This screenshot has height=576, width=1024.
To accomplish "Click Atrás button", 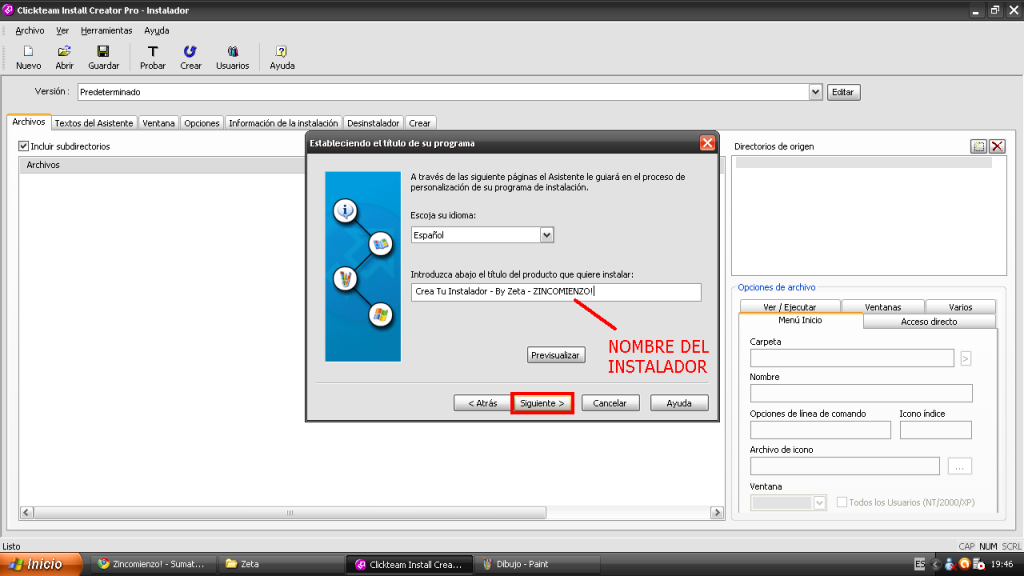I will [x=483, y=403].
